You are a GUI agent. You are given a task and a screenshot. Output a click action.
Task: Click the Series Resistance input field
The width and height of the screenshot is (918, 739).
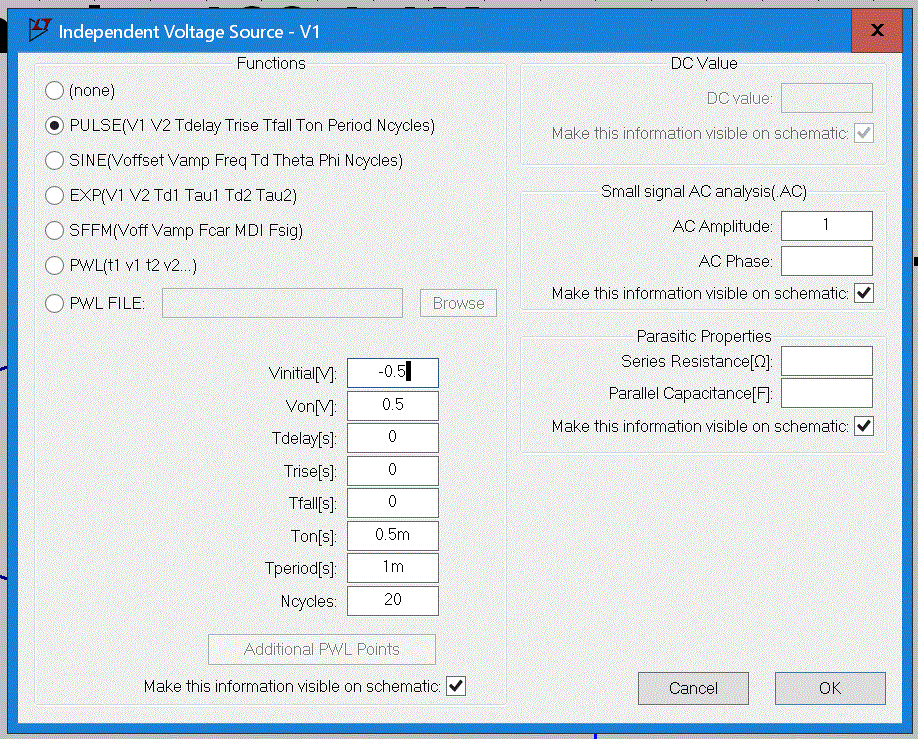click(x=826, y=360)
